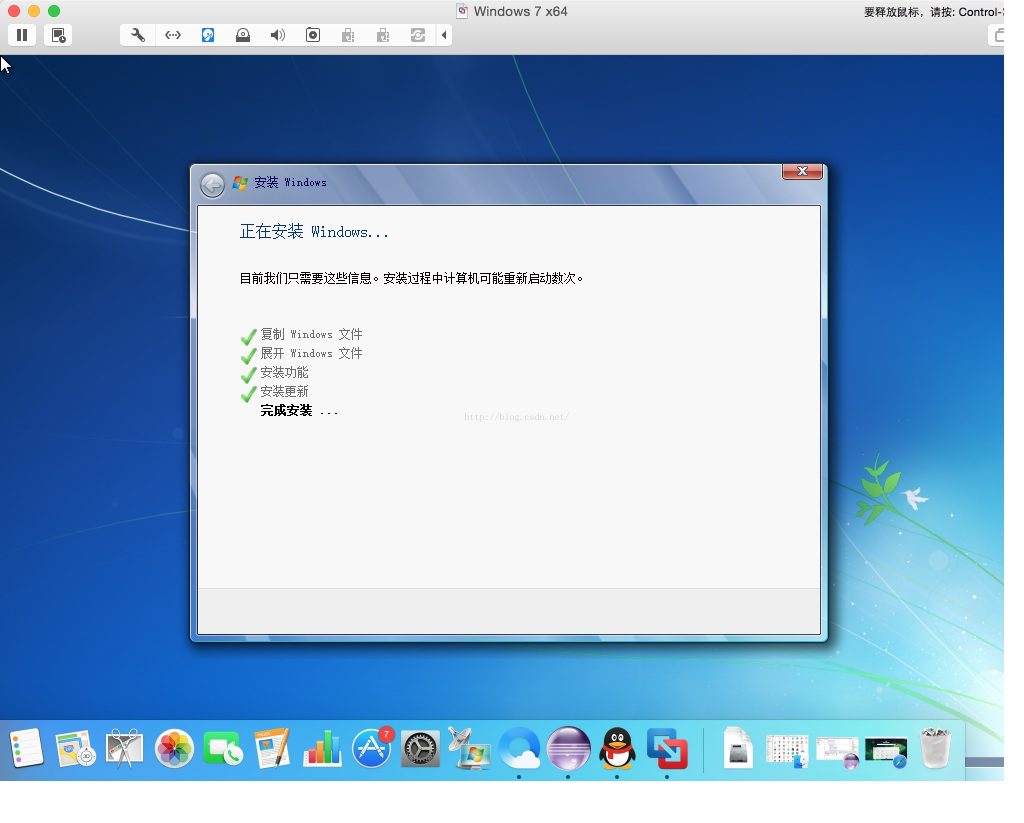
Task: Open the disk image document in Dock
Action: 738,749
